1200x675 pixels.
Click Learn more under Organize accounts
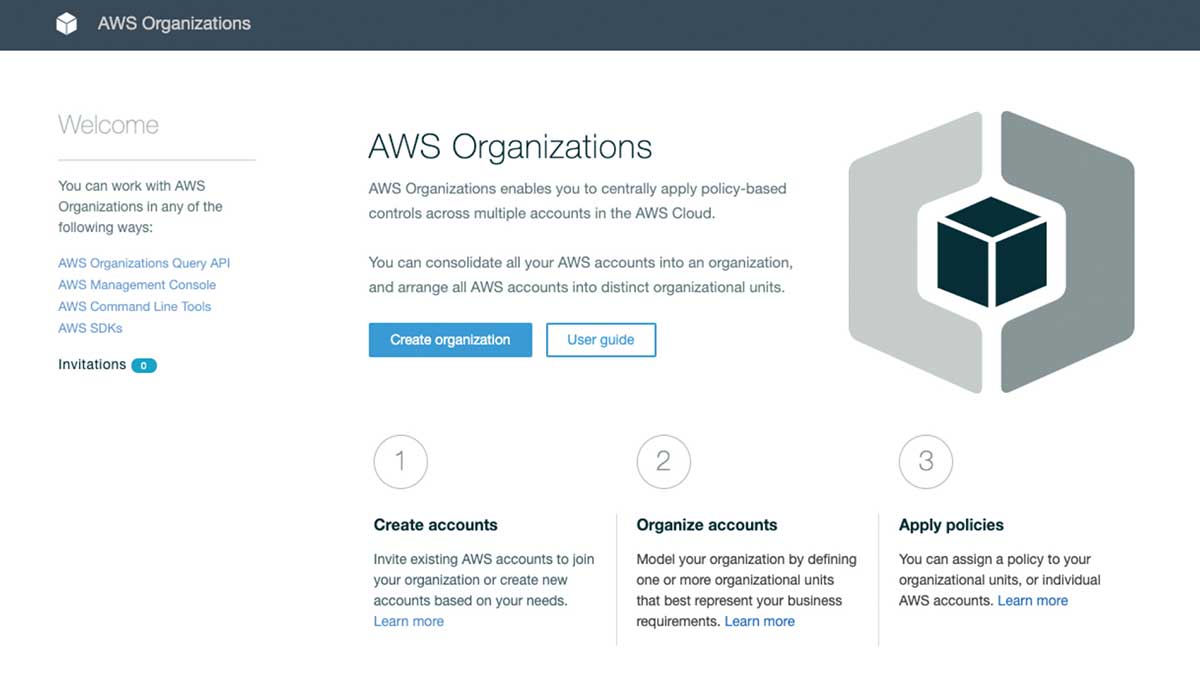[760, 621]
